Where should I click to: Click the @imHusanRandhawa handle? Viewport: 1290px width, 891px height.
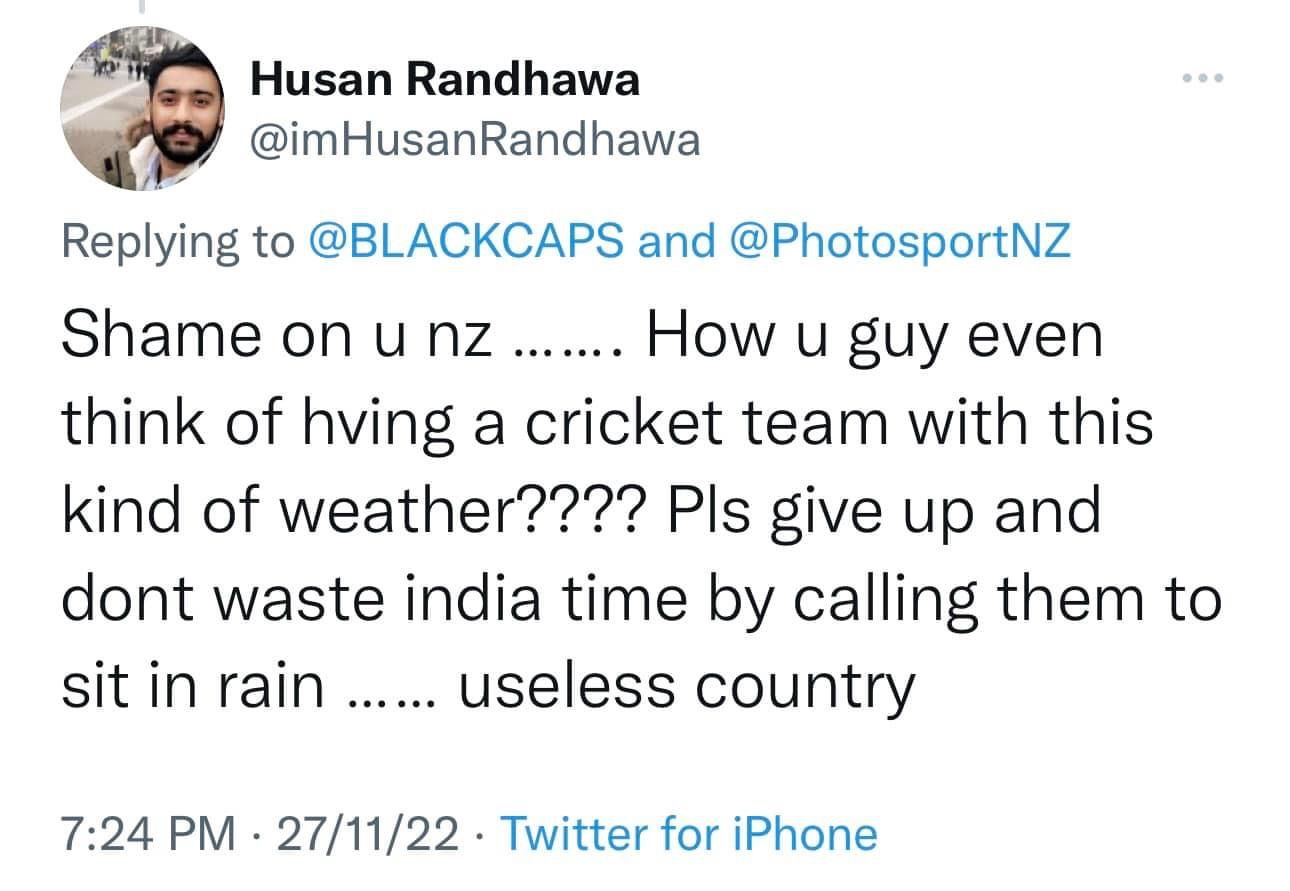[x=475, y=141]
